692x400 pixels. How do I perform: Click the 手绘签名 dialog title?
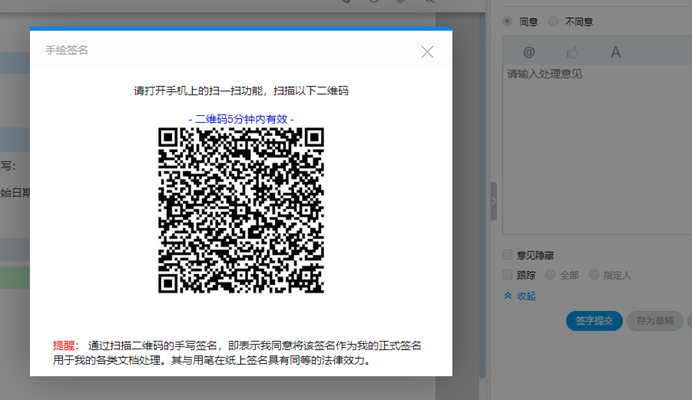coord(67,49)
